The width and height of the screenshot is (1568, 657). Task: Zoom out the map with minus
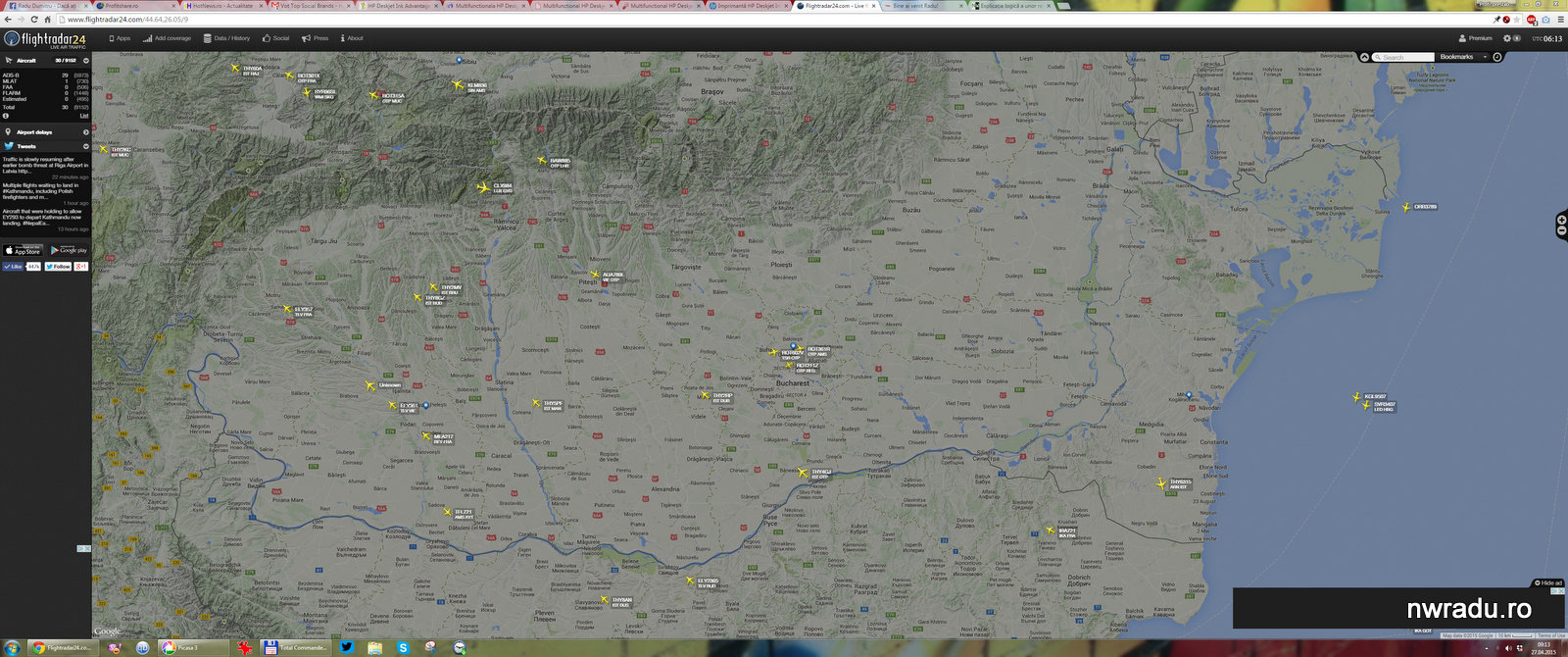[x=1562, y=231]
